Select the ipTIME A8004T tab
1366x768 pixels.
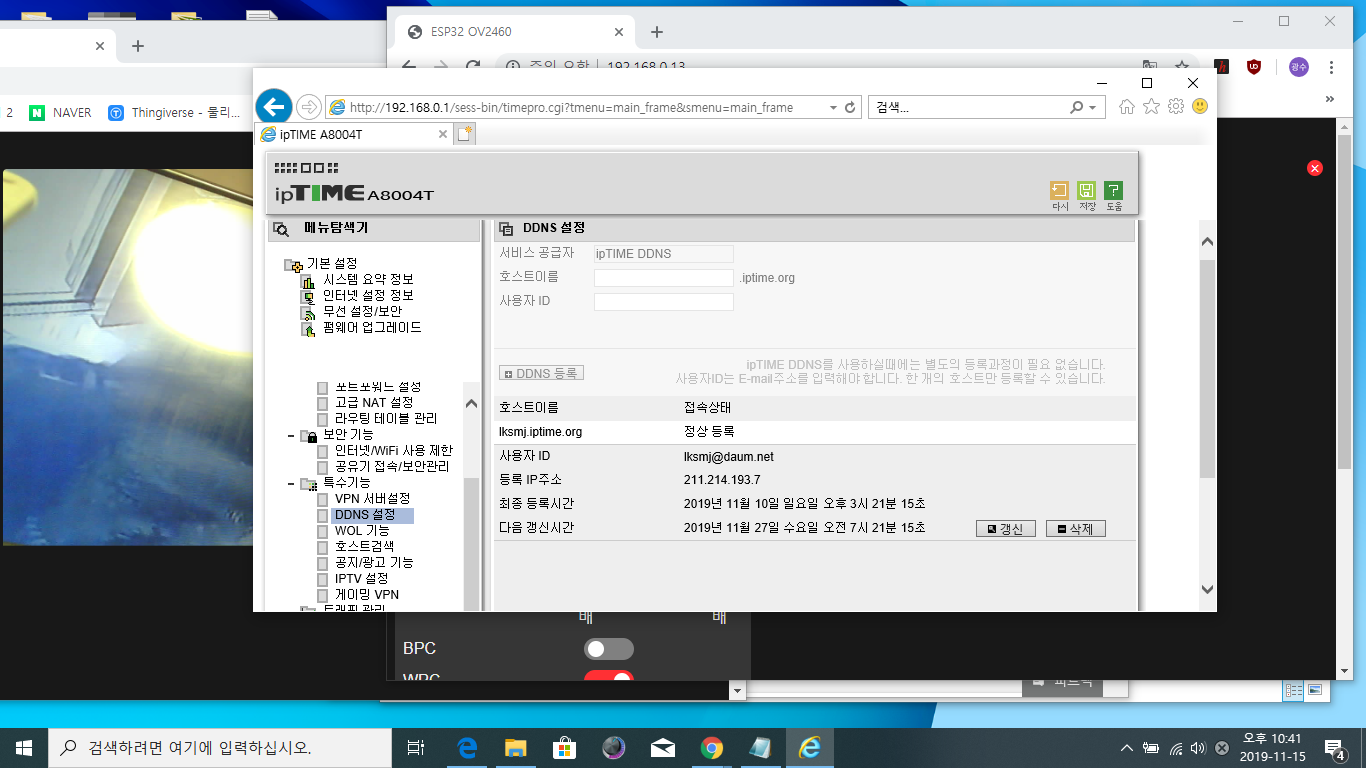pos(354,134)
